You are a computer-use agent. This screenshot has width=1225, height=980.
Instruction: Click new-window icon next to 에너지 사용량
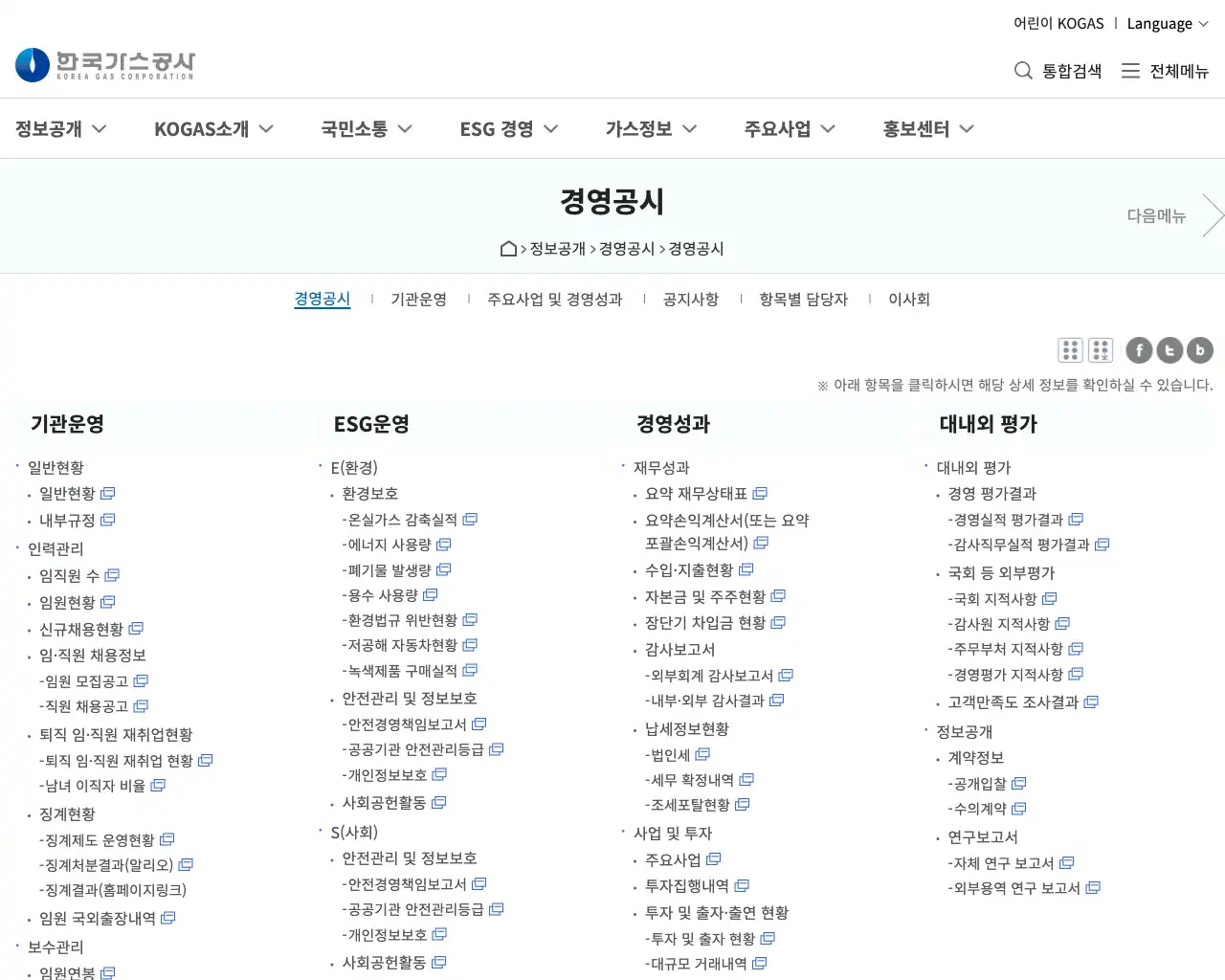pos(444,545)
